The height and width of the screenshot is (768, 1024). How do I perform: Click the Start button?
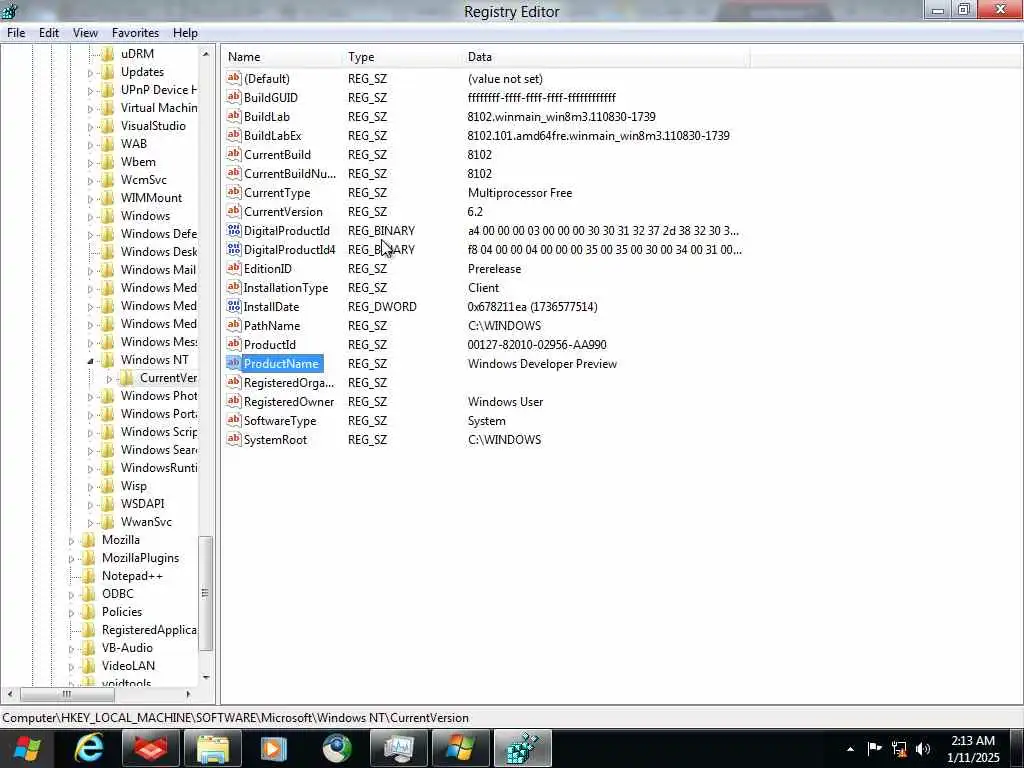pos(27,748)
